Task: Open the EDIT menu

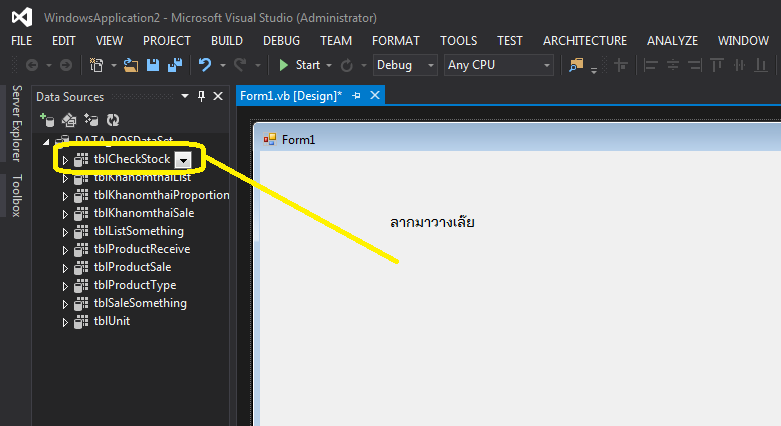Action: (x=64, y=41)
